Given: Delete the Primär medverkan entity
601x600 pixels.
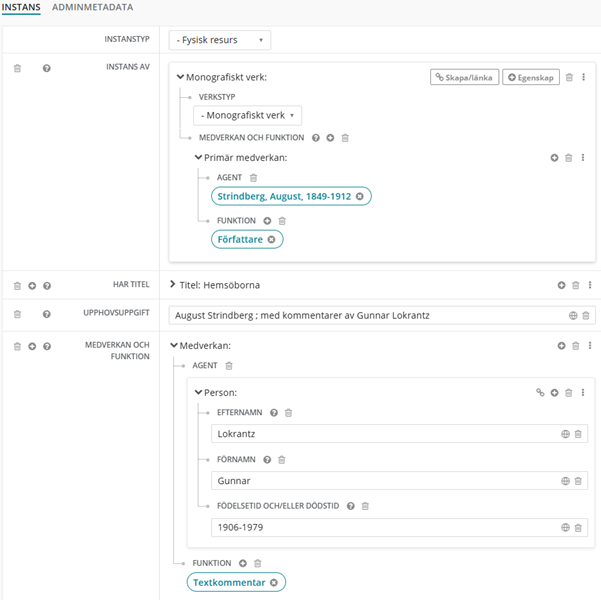Looking at the screenshot, I should (568, 158).
